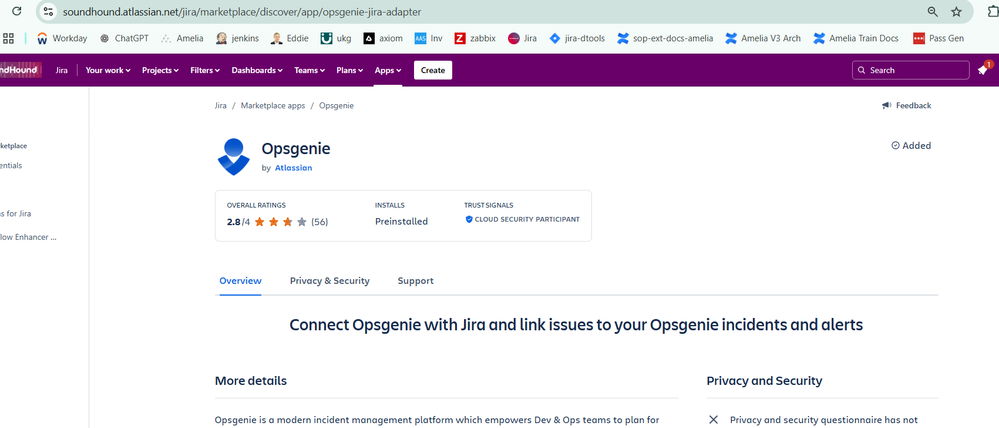Image resolution: width=999 pixels, height=428 pixels.
Task: Open the zabbix bookmark
Action: pyautogui.click(x=475, y=38)
